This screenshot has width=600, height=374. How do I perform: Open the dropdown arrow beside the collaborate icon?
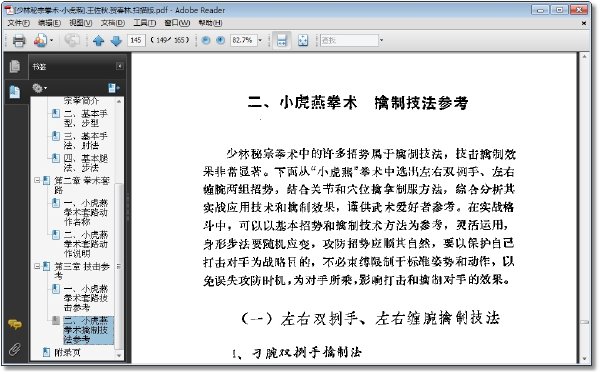pos(52,40)
